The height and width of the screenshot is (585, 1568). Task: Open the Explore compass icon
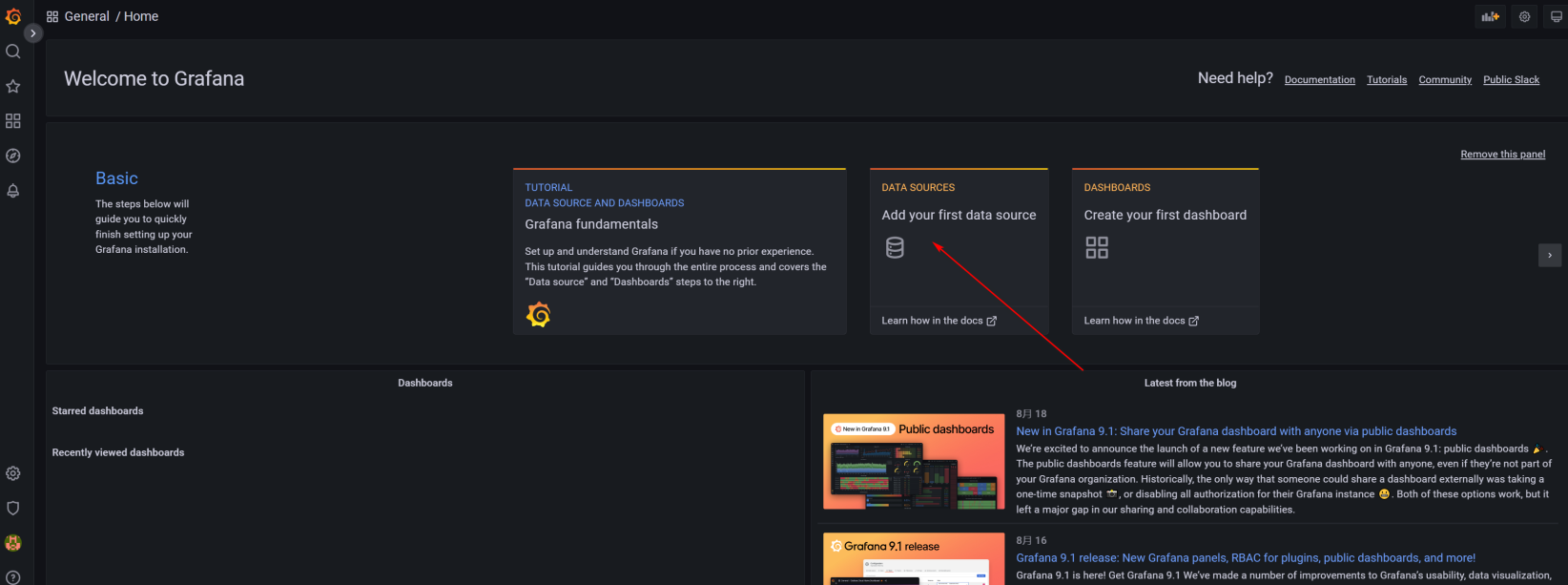(13, 156)
